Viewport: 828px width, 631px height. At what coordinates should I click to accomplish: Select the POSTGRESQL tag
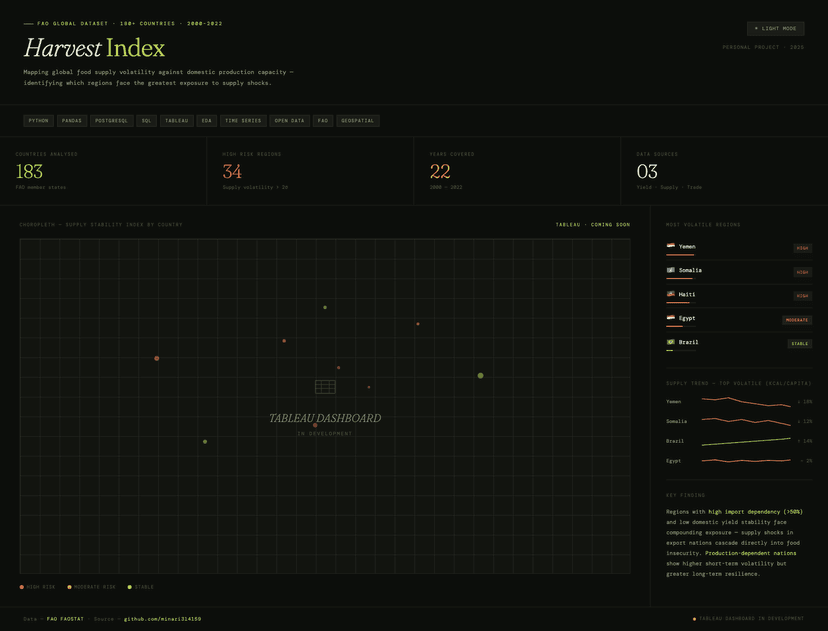111,121
